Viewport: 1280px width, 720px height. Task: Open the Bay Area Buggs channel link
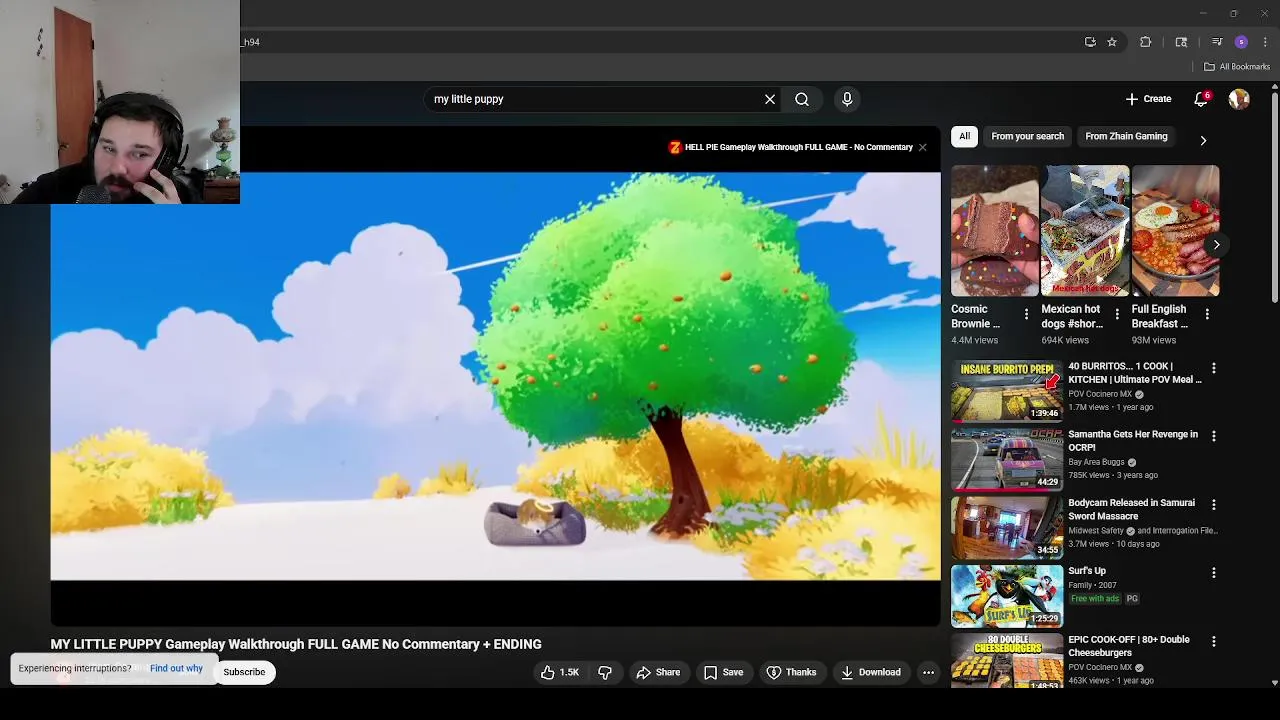pos(1096,462)
